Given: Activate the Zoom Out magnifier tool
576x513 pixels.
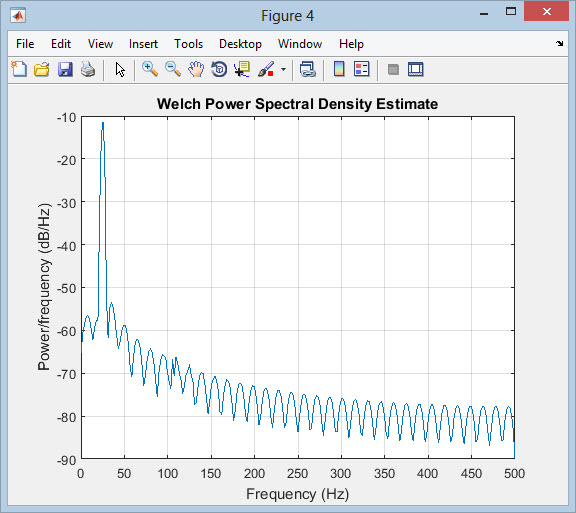Looking at the screenshot, I should (173, 69).
